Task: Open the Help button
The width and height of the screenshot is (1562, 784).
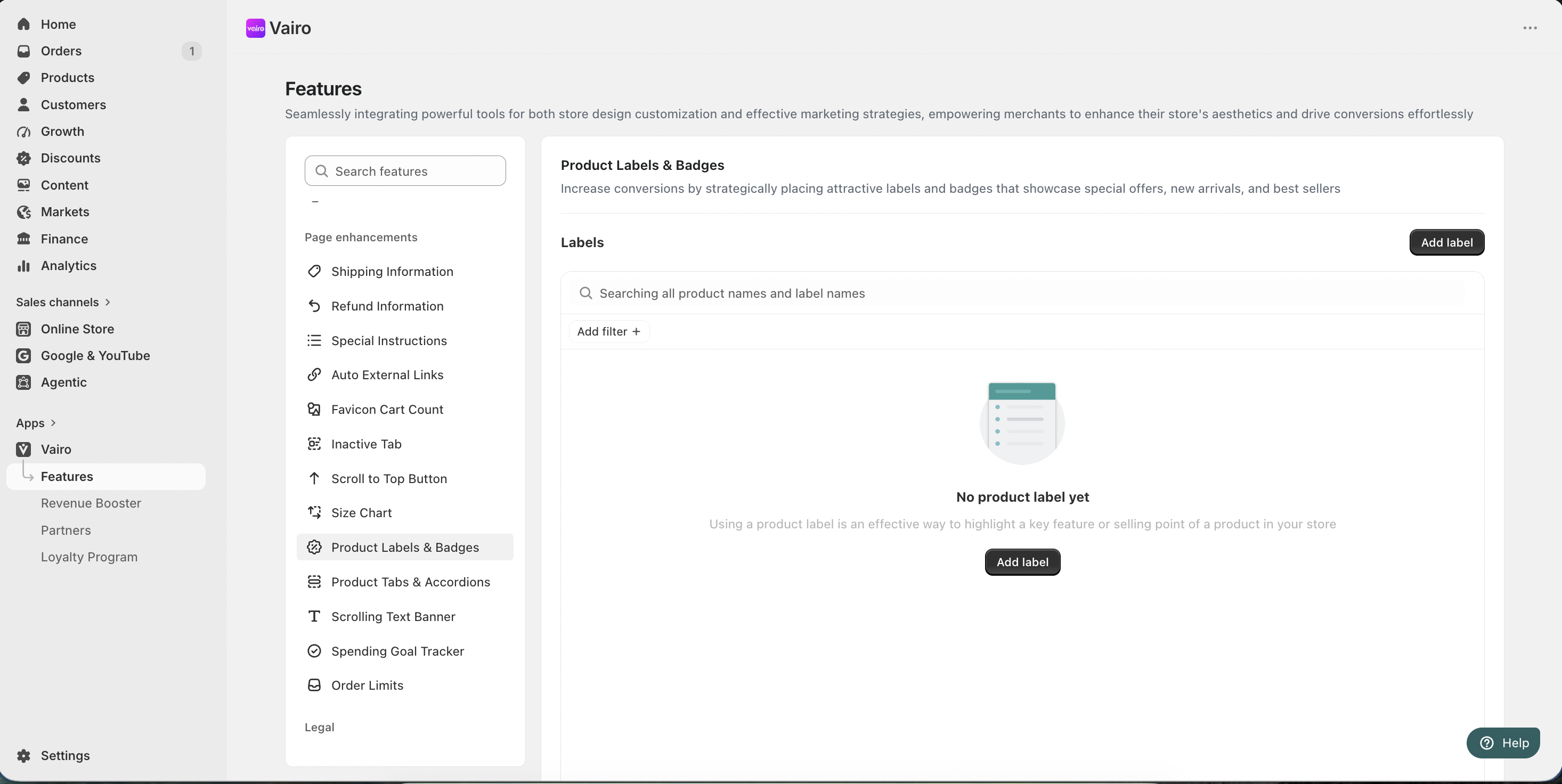Action: 1503,743
